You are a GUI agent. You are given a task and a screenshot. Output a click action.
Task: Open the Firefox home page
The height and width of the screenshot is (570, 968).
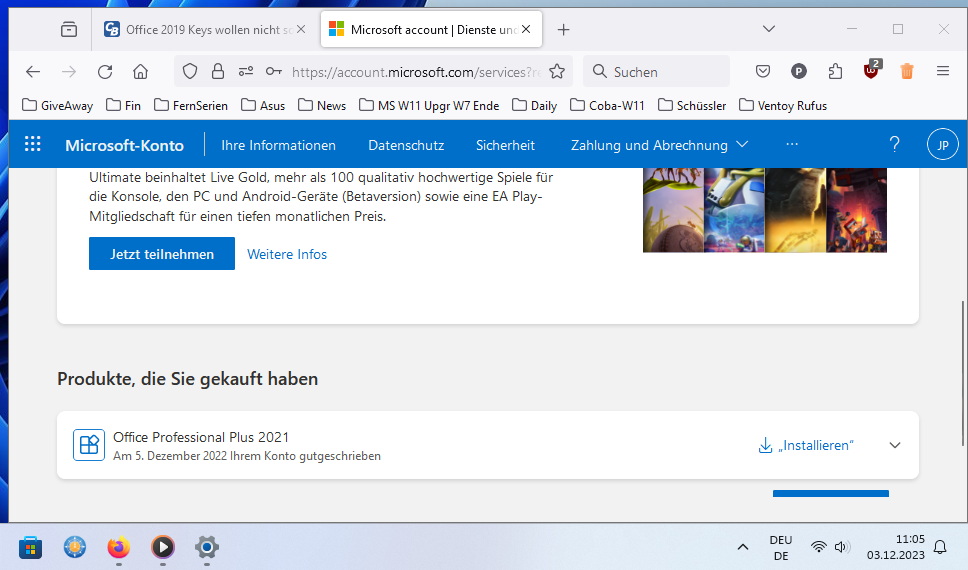pos(141,72)
